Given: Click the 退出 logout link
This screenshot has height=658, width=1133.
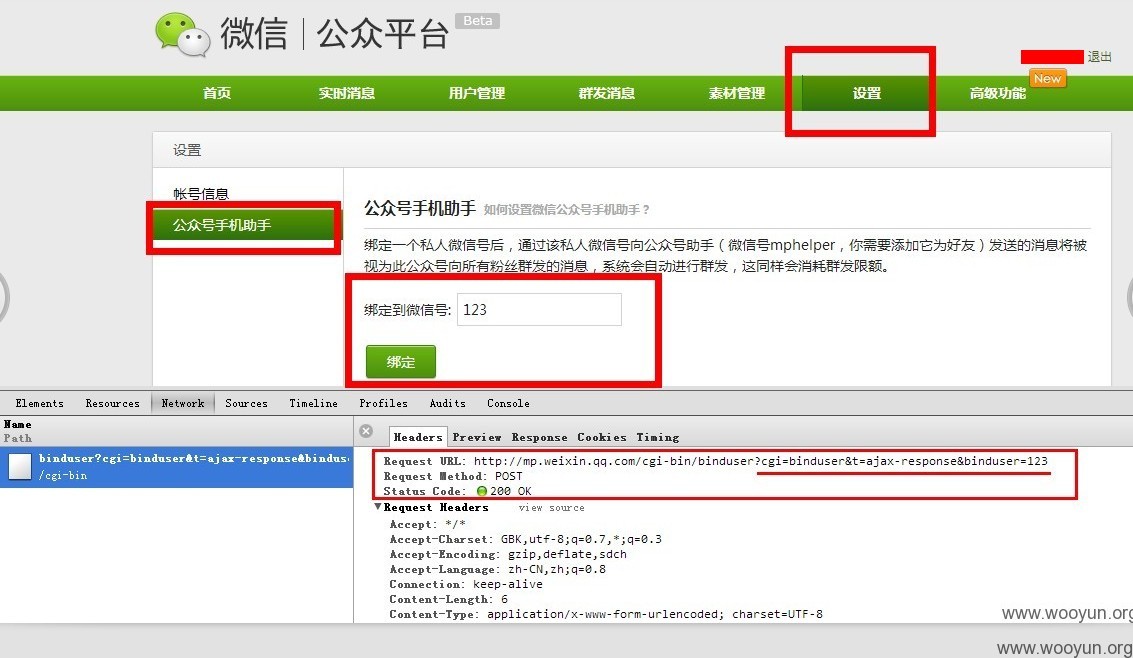Looking at the screenshot, I should coord(1100,56).
